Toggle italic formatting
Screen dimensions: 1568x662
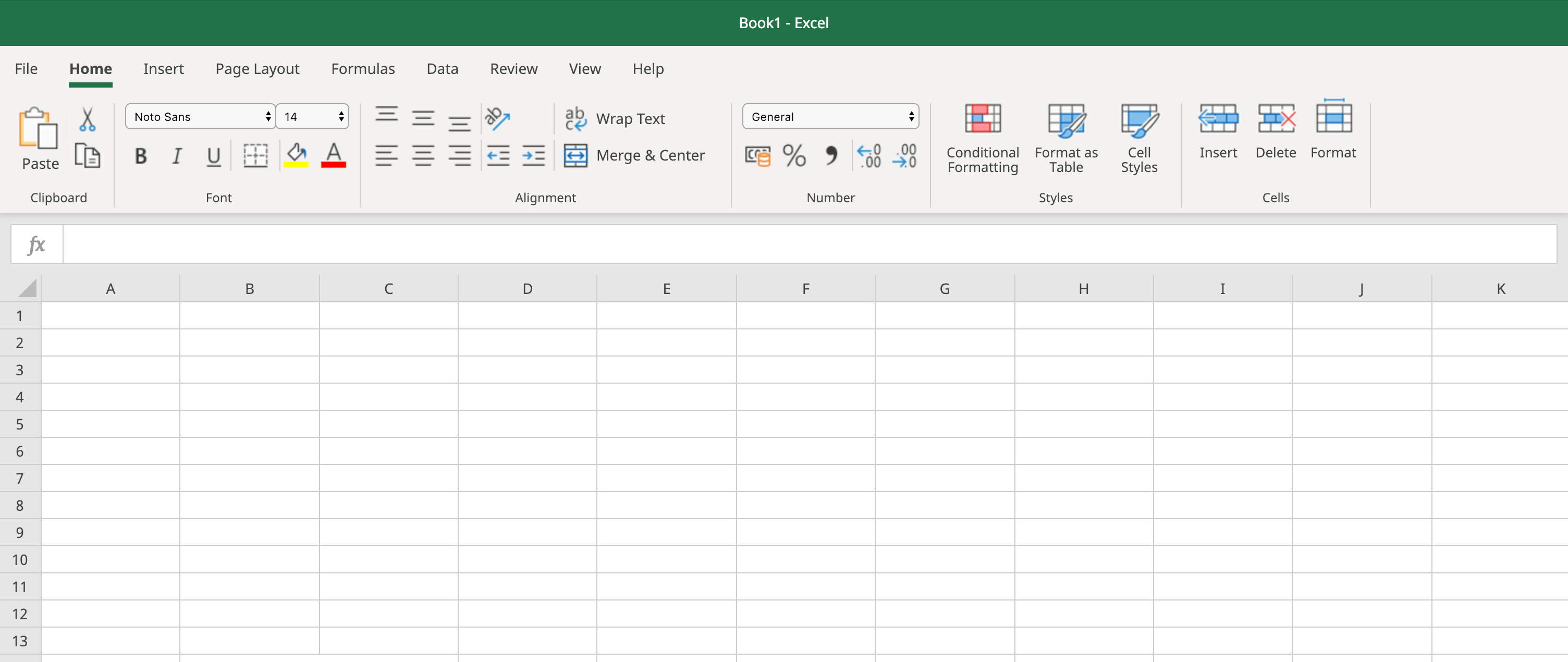[x=177, y=155]
